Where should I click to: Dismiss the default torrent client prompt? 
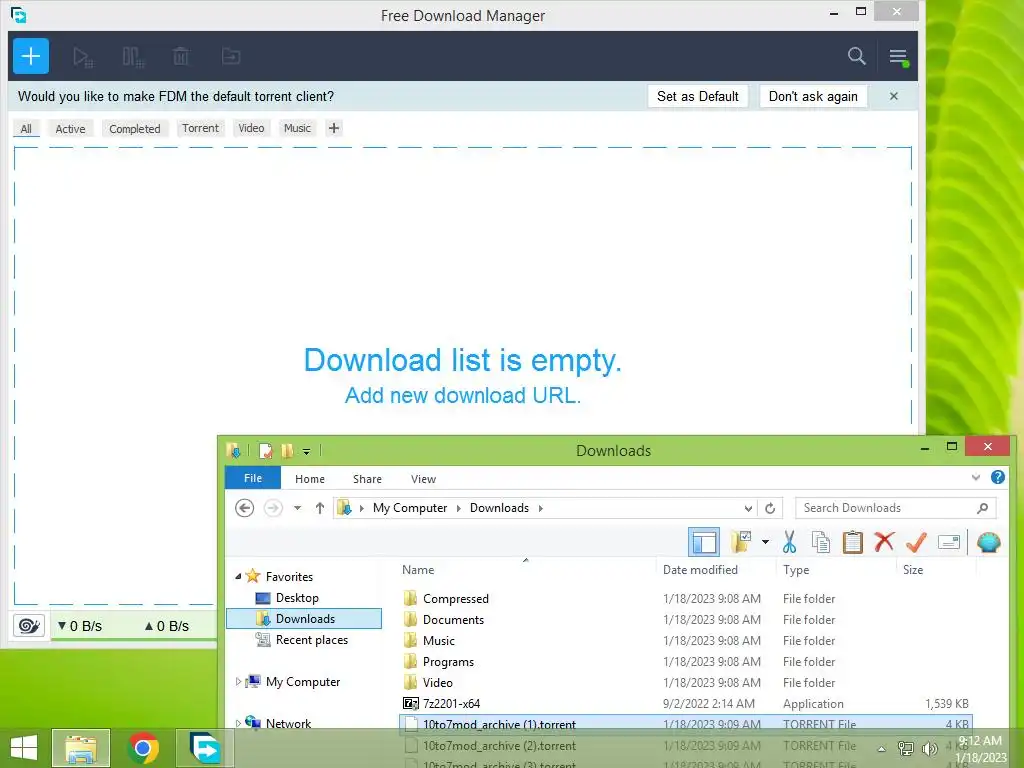pyautogui.click(x=893, y=96)
